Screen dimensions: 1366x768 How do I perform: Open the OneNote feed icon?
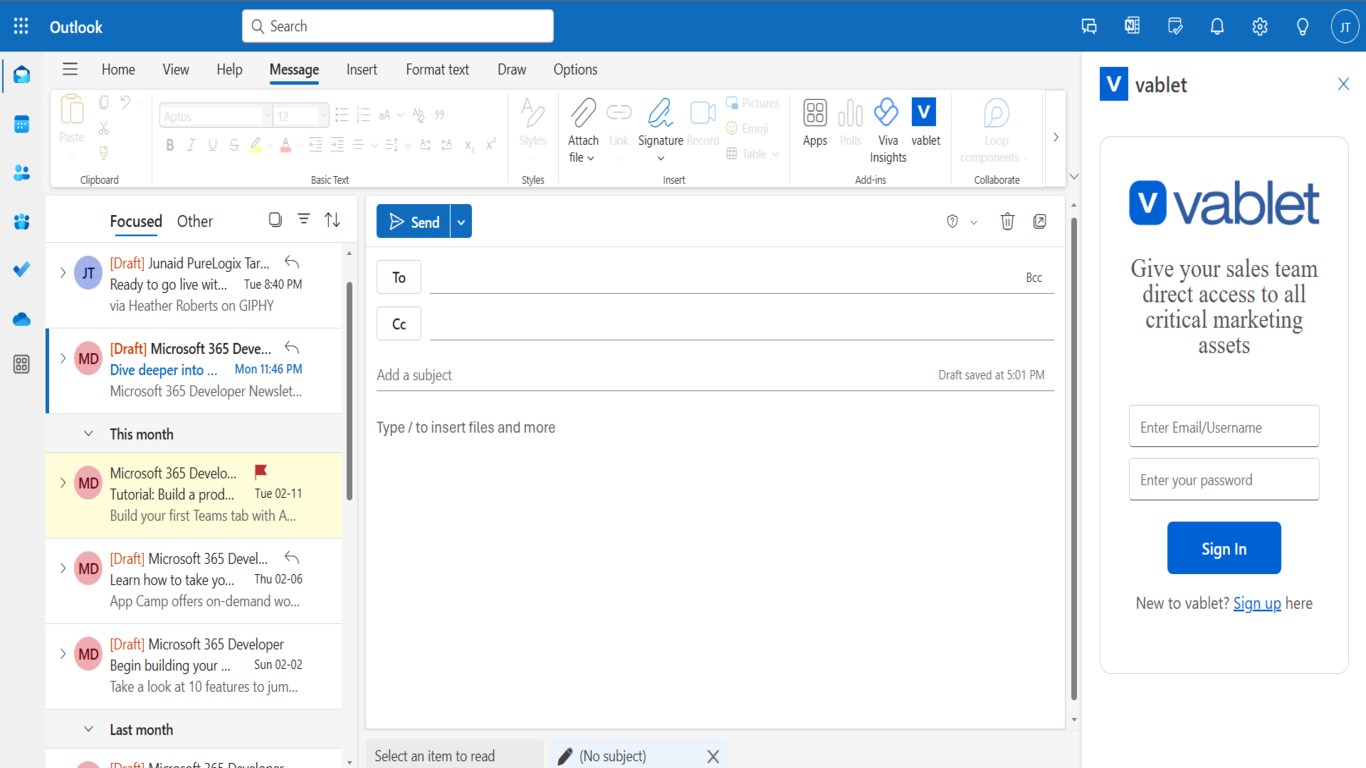click(1132, 27)
